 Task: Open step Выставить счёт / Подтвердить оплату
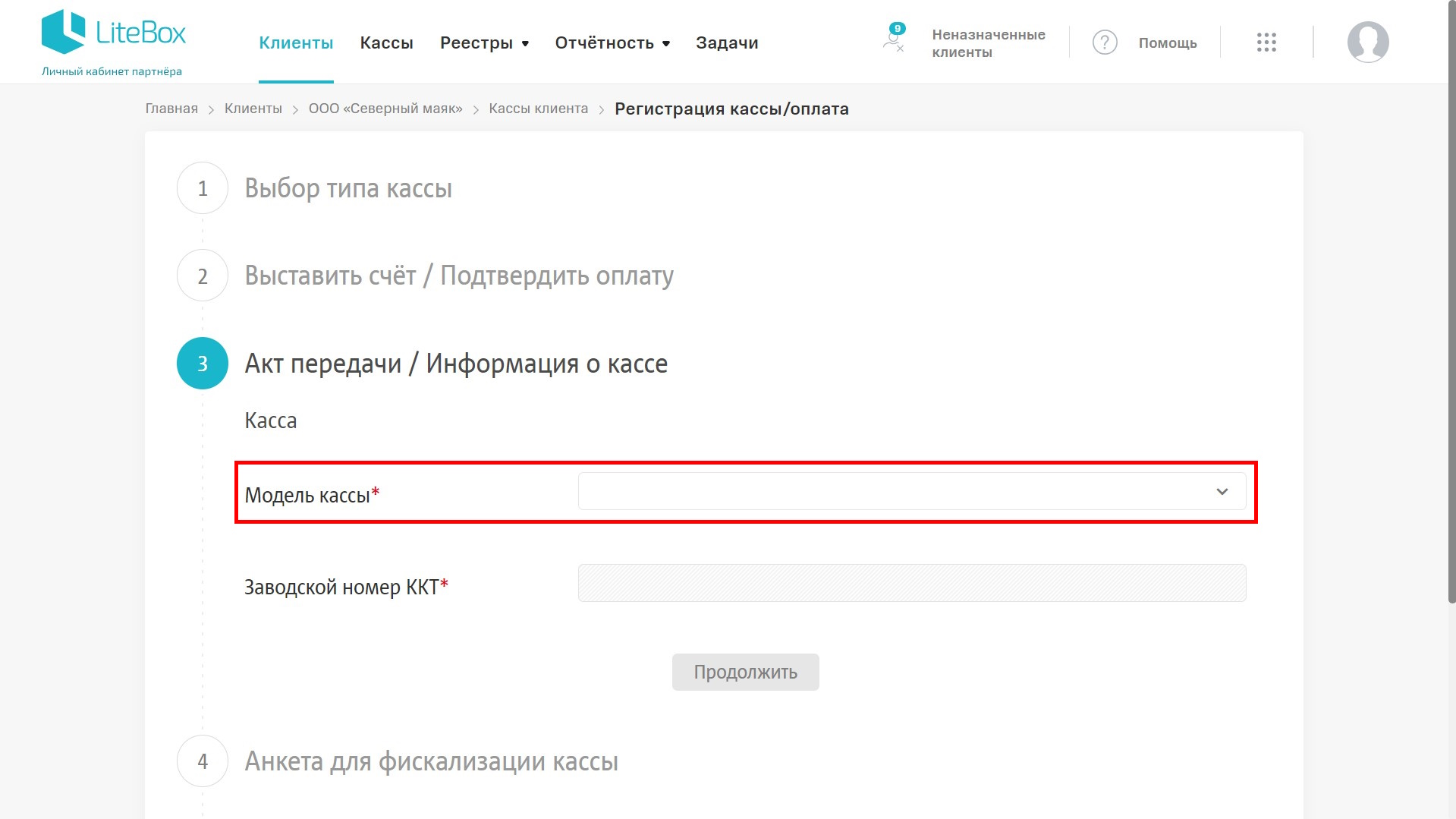point(459,276)
